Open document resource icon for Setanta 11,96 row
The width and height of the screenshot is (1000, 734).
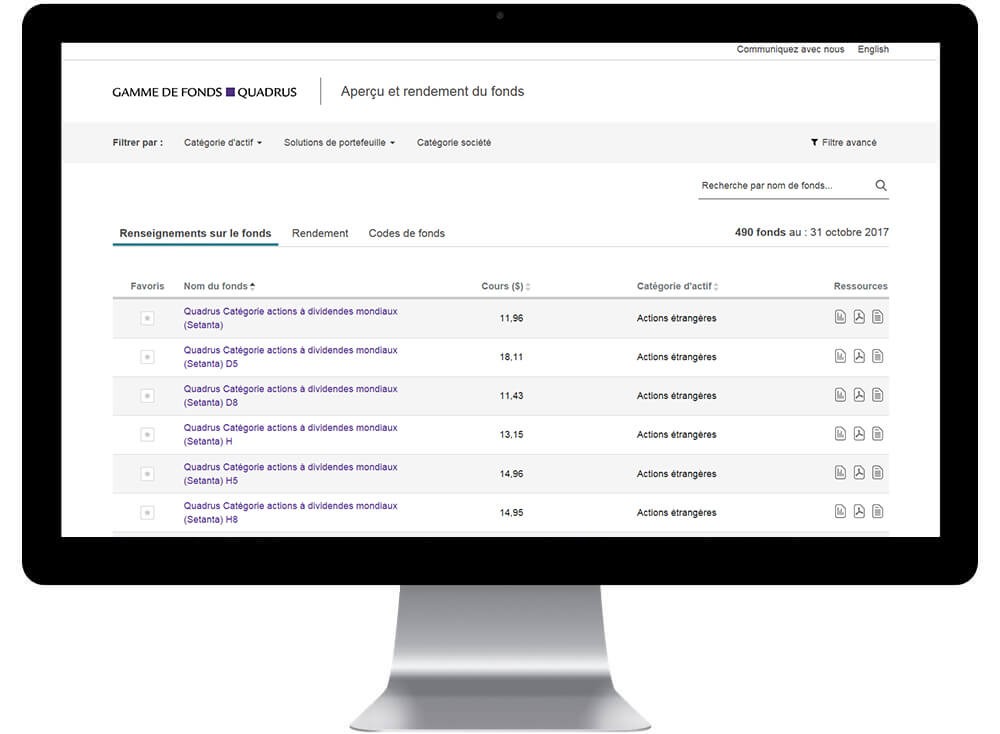878,317
